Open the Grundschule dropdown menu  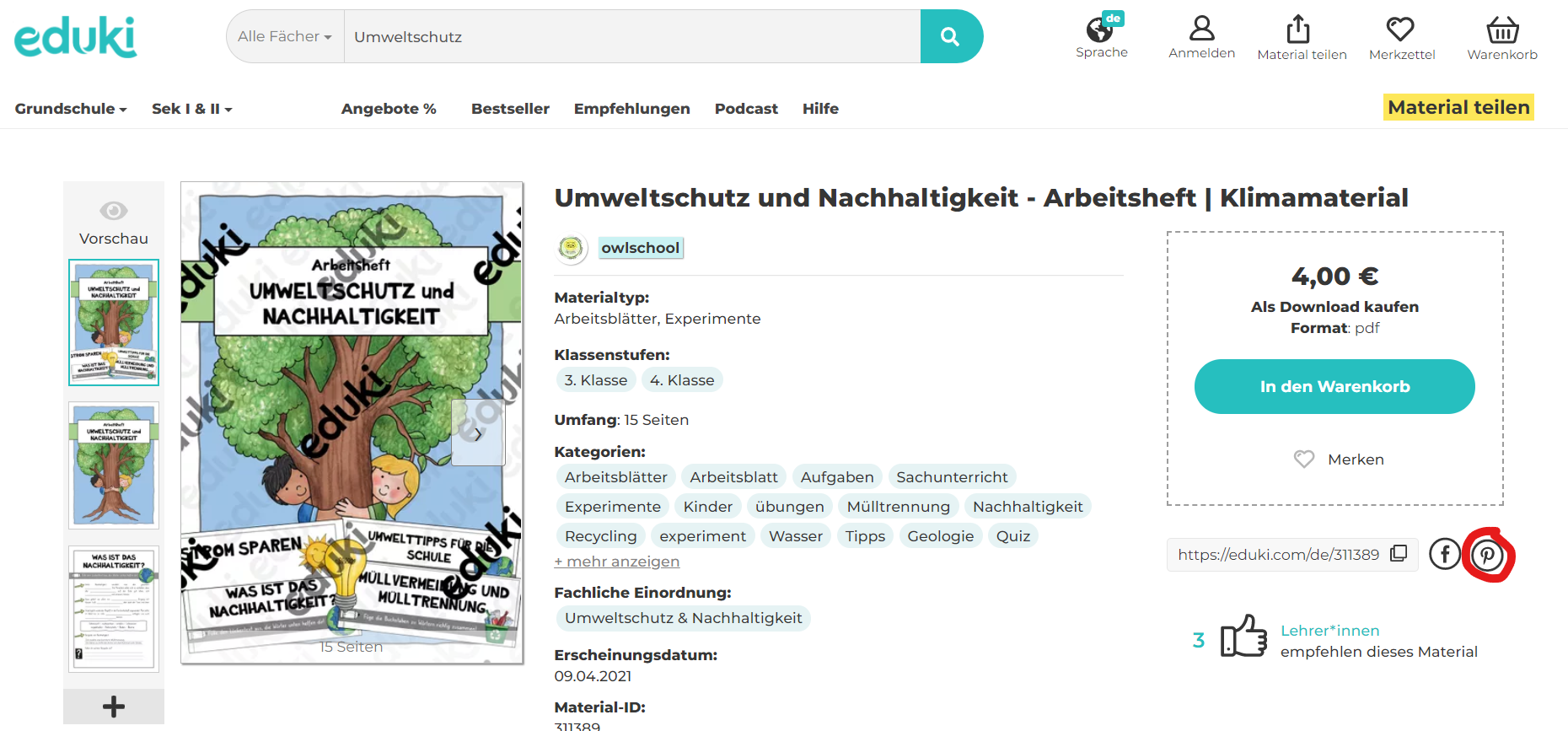[x=71, y=109]
